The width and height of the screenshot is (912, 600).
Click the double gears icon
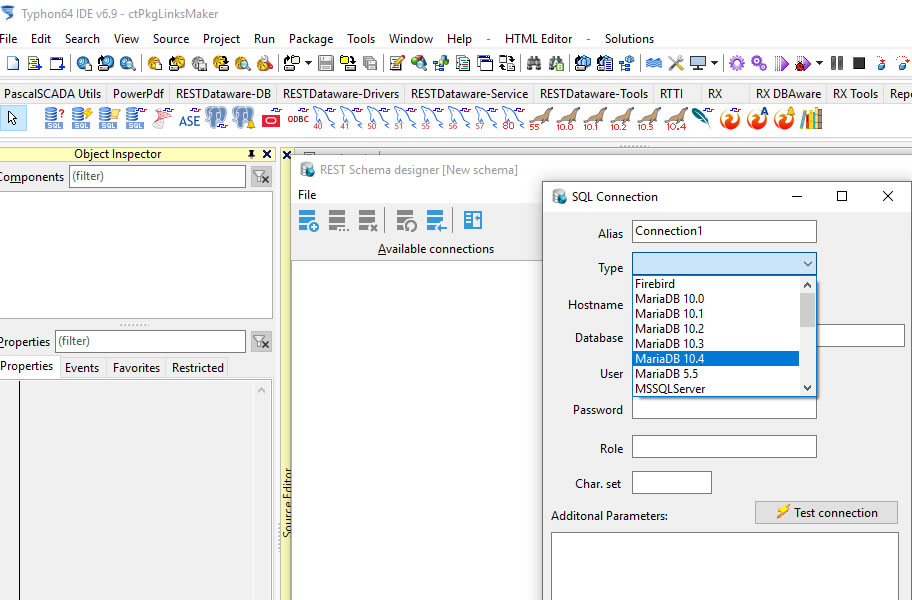click(x=758, y=63)
